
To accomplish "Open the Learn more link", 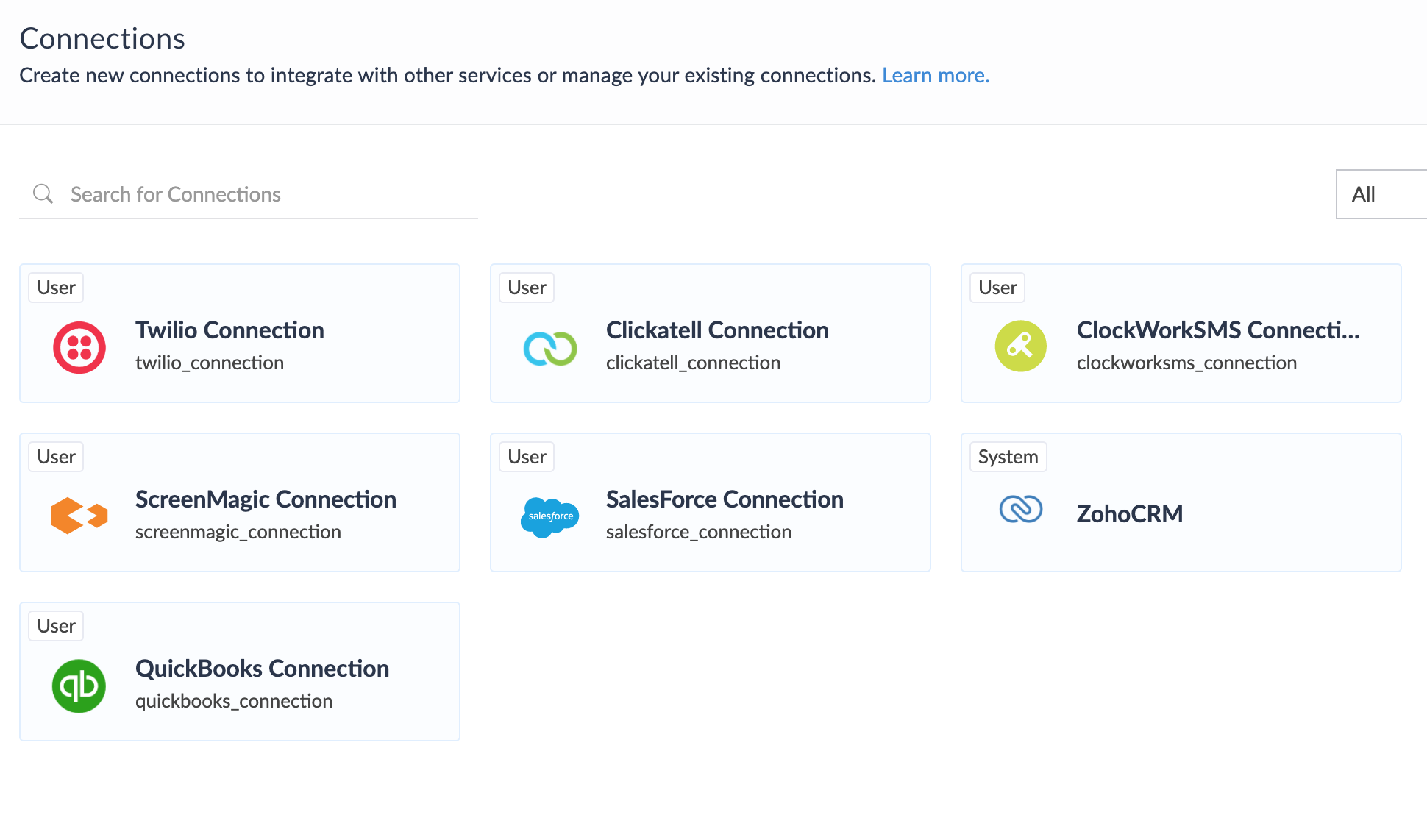I will pos(935,75).
